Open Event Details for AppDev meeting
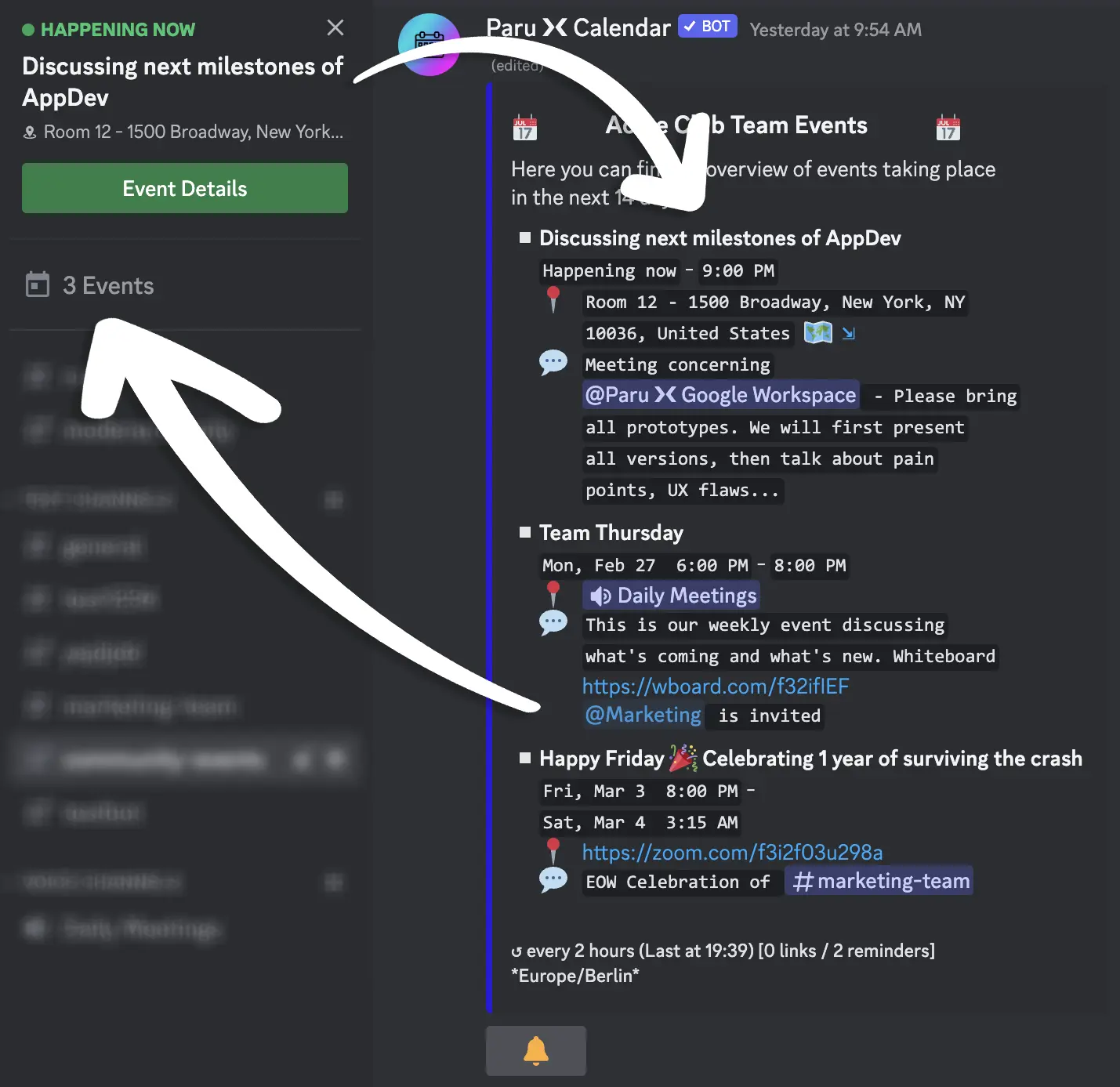 185,188
